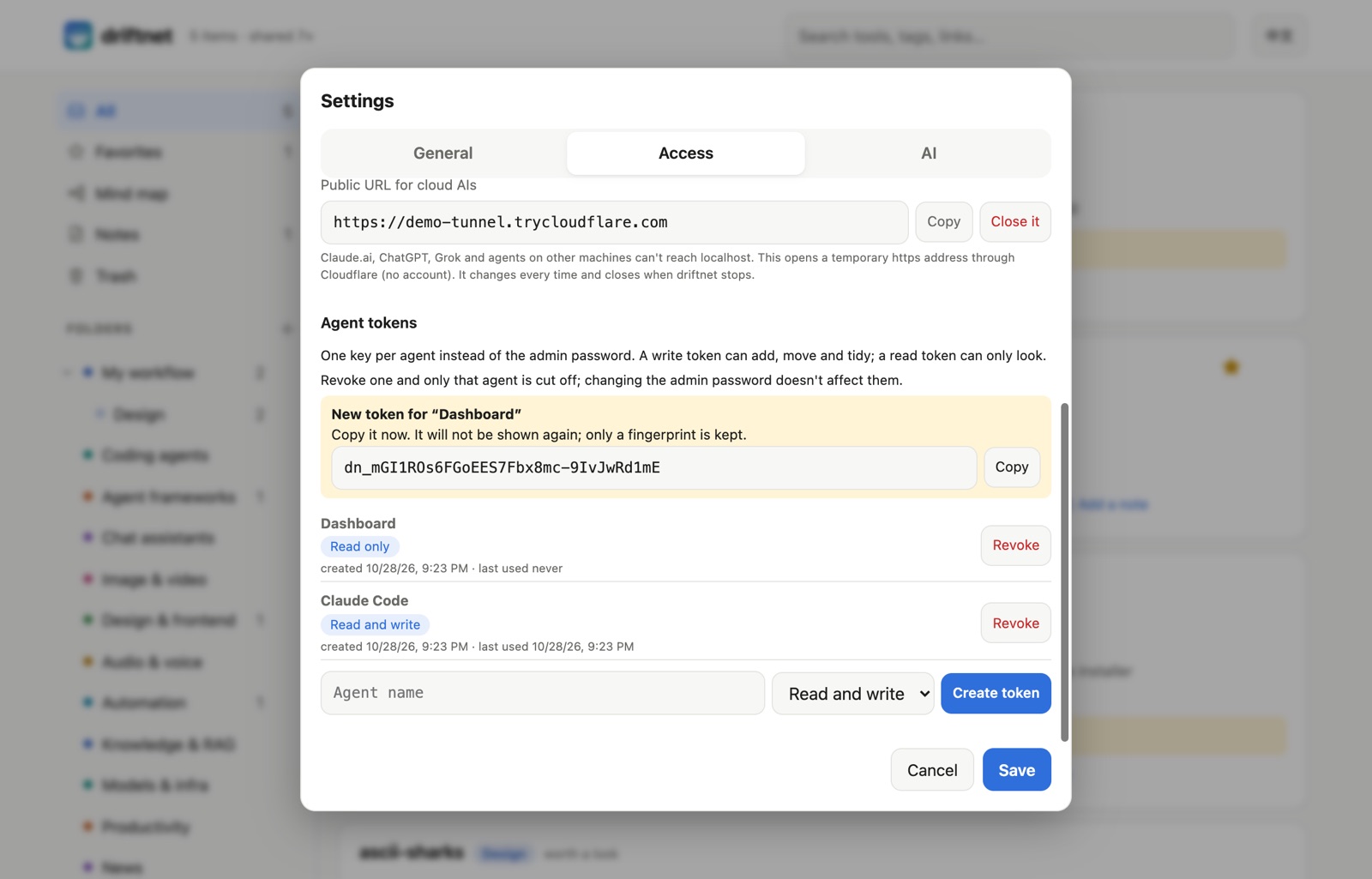Viewport: 1372px width, 879px height.
Task: Open the AI settings tab
Action: point(929,154)
